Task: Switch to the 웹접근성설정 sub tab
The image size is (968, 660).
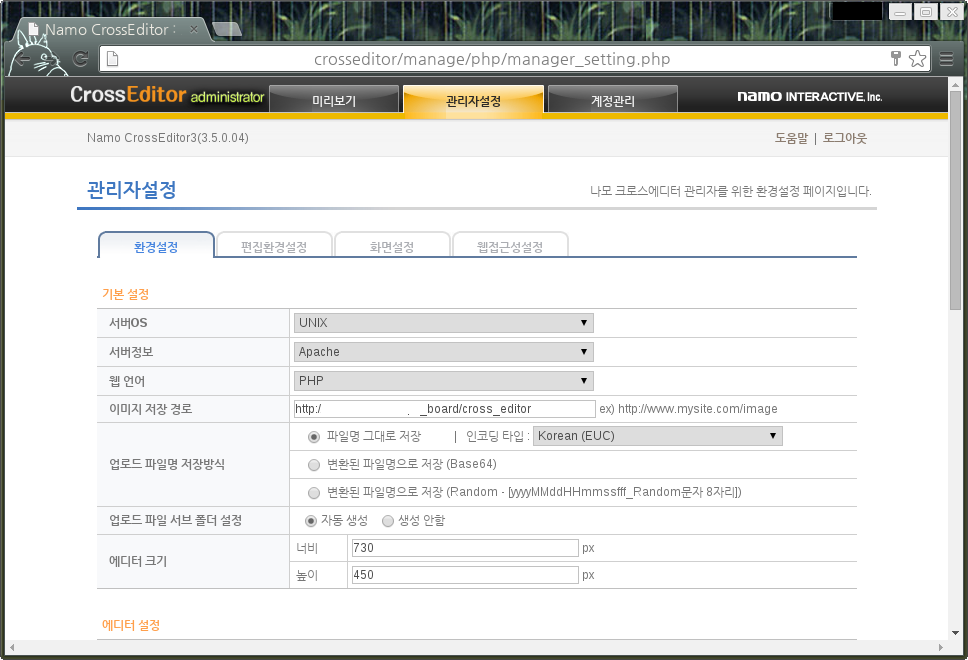Action: click(x=510, y=246)
